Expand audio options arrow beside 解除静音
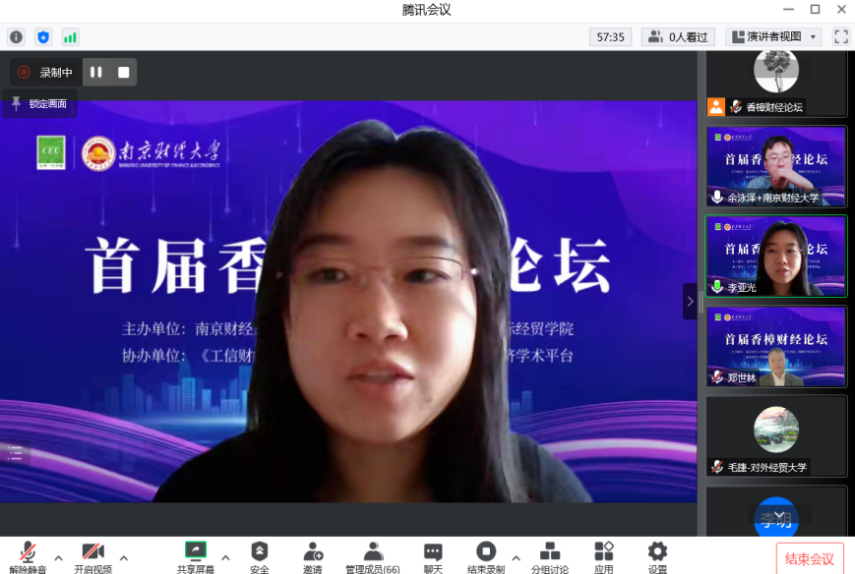Image resolution: width=855 pixels, height=574 pixels. pos(58,557)
